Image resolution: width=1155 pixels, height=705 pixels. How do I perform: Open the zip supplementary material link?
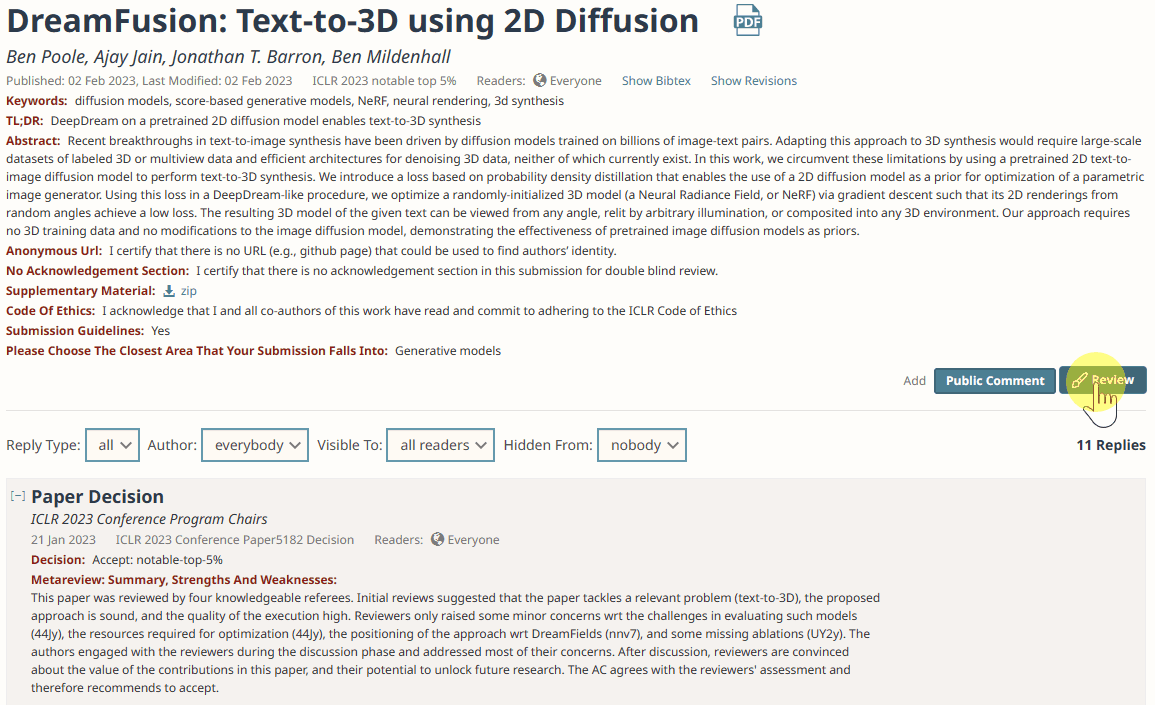point(189,291)
